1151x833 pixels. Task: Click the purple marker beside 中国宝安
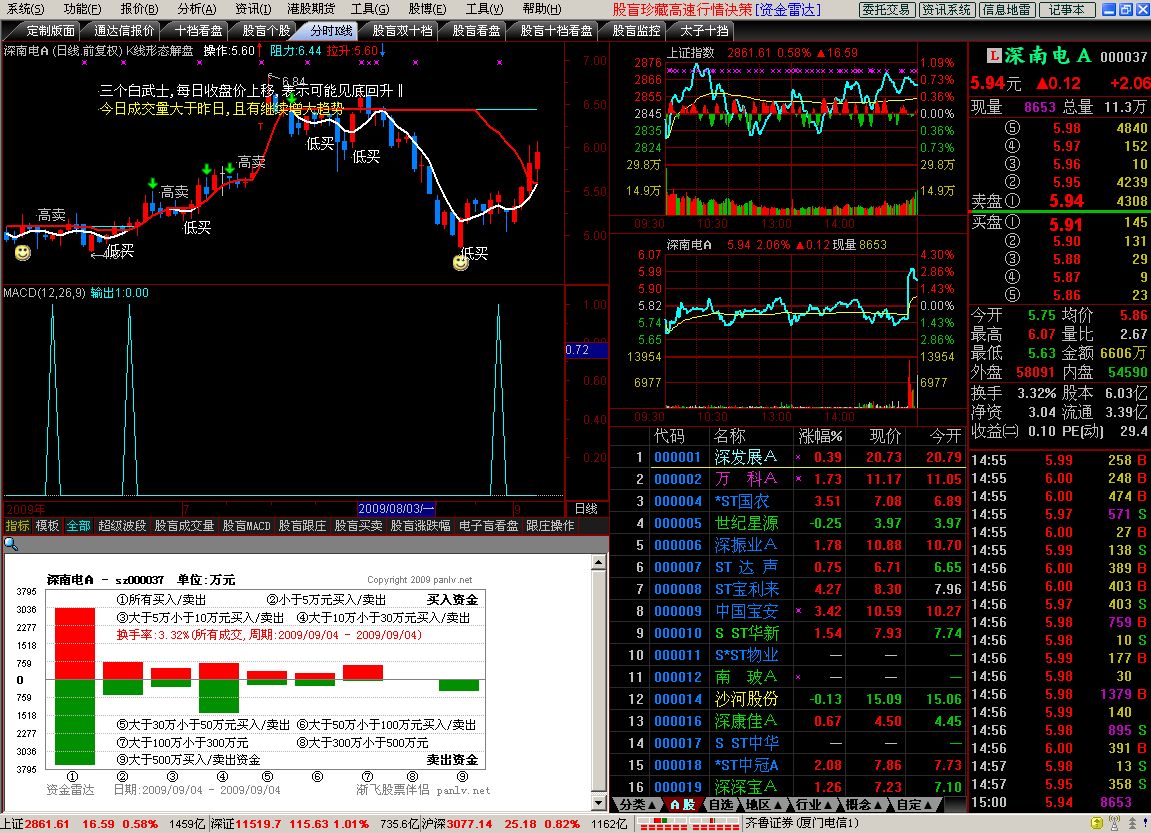click(798, 611)
